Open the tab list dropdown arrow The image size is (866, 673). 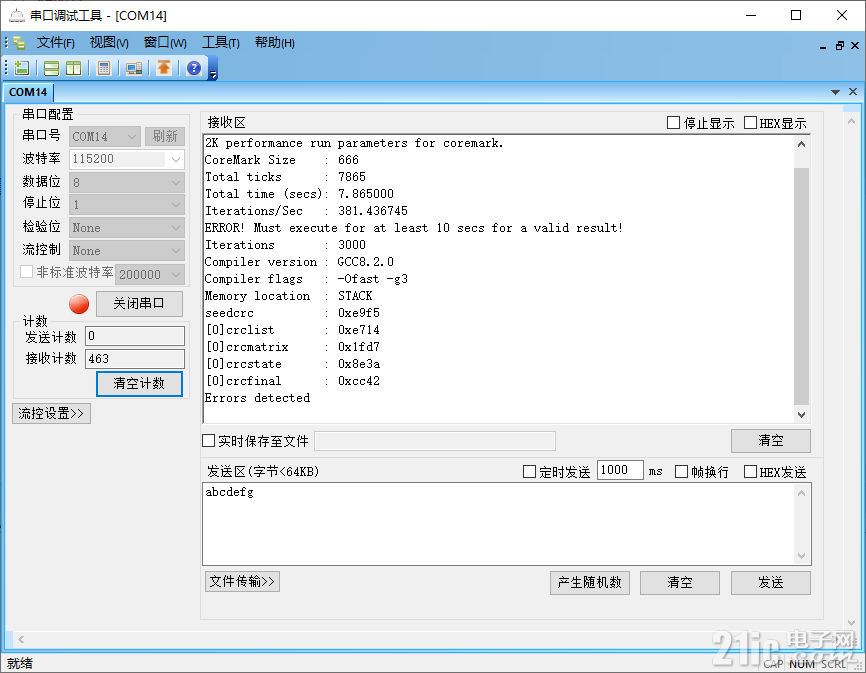[835, 92]
